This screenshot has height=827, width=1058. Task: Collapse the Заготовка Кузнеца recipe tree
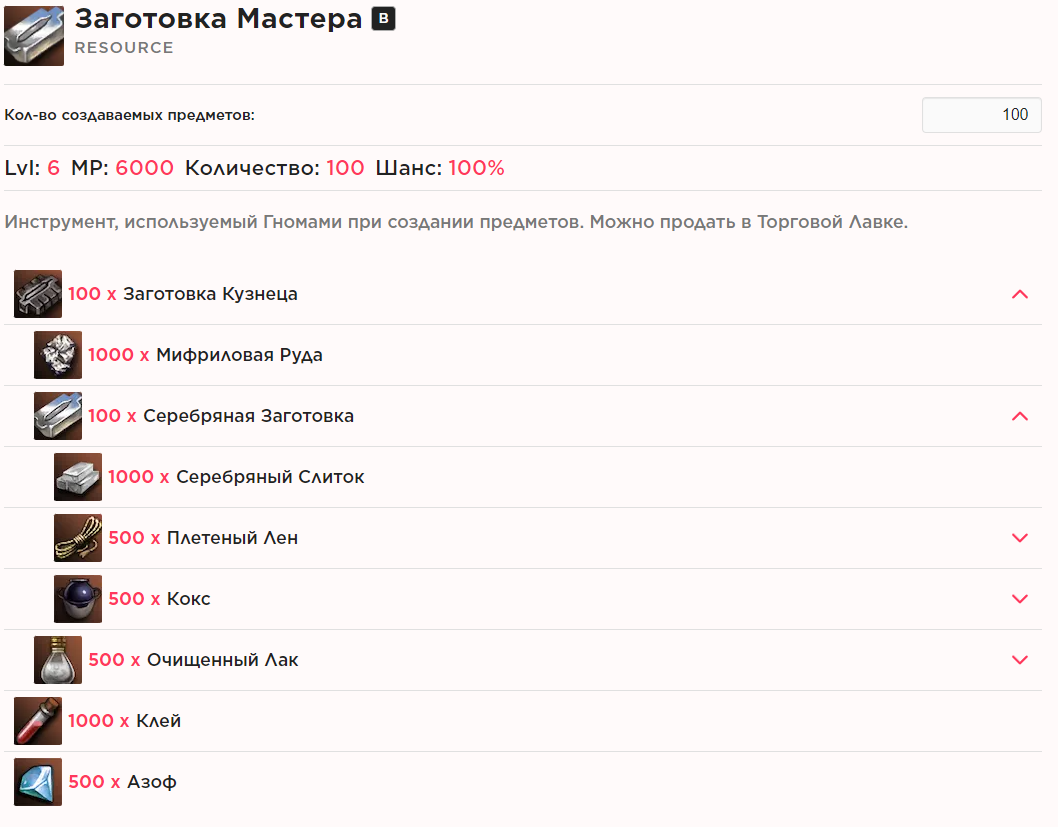pos(1020,294)
